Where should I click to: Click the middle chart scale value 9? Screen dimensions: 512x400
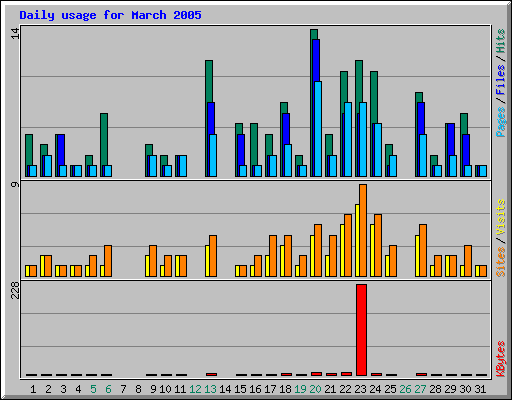[15, 184]
